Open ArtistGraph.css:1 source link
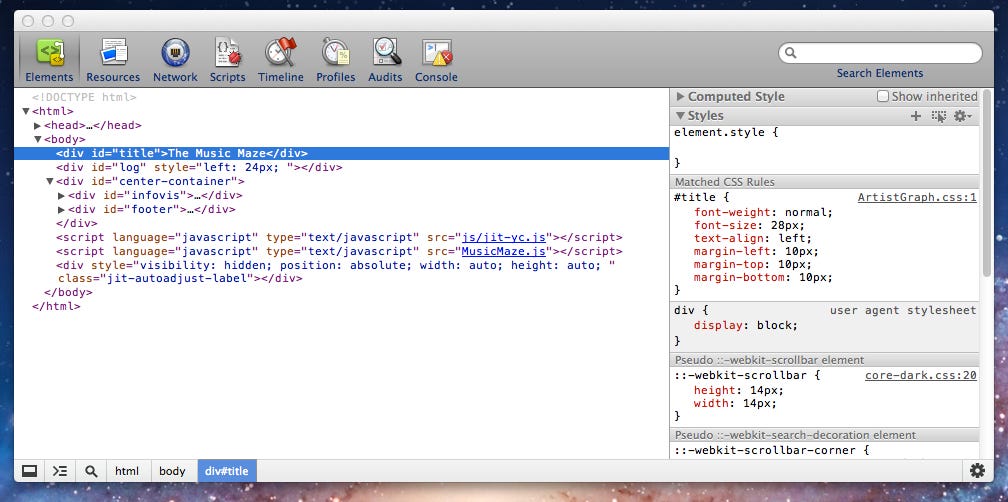 pos(917,197)
